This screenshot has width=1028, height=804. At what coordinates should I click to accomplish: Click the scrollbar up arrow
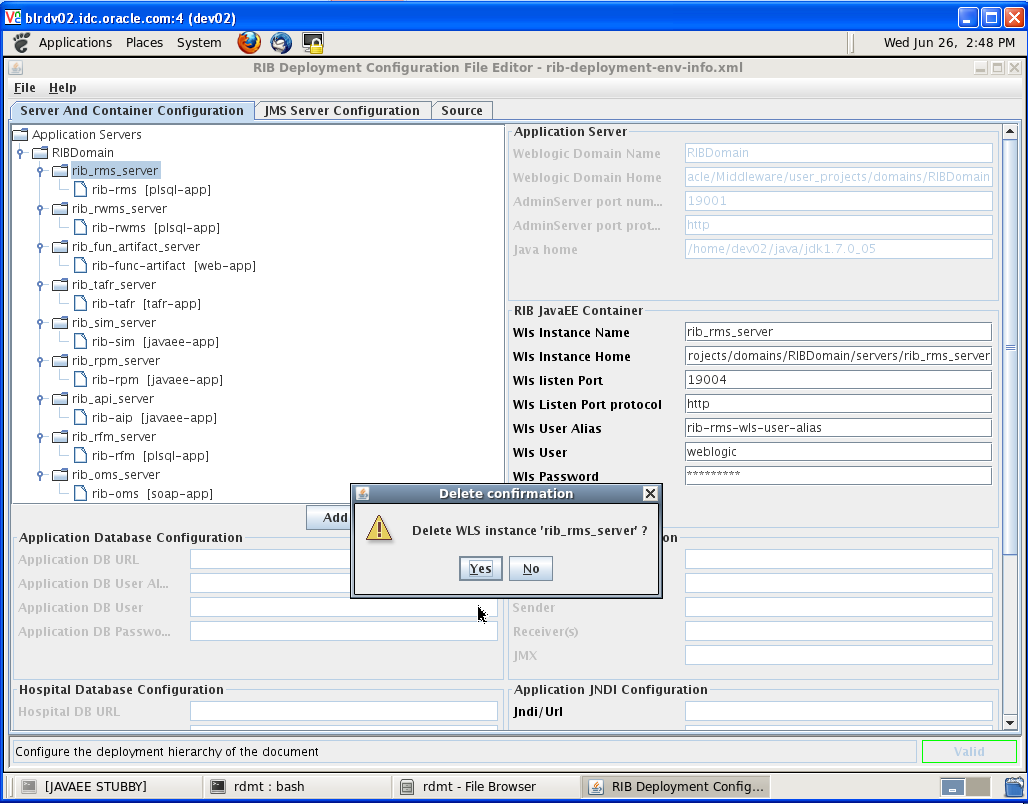1010,131
